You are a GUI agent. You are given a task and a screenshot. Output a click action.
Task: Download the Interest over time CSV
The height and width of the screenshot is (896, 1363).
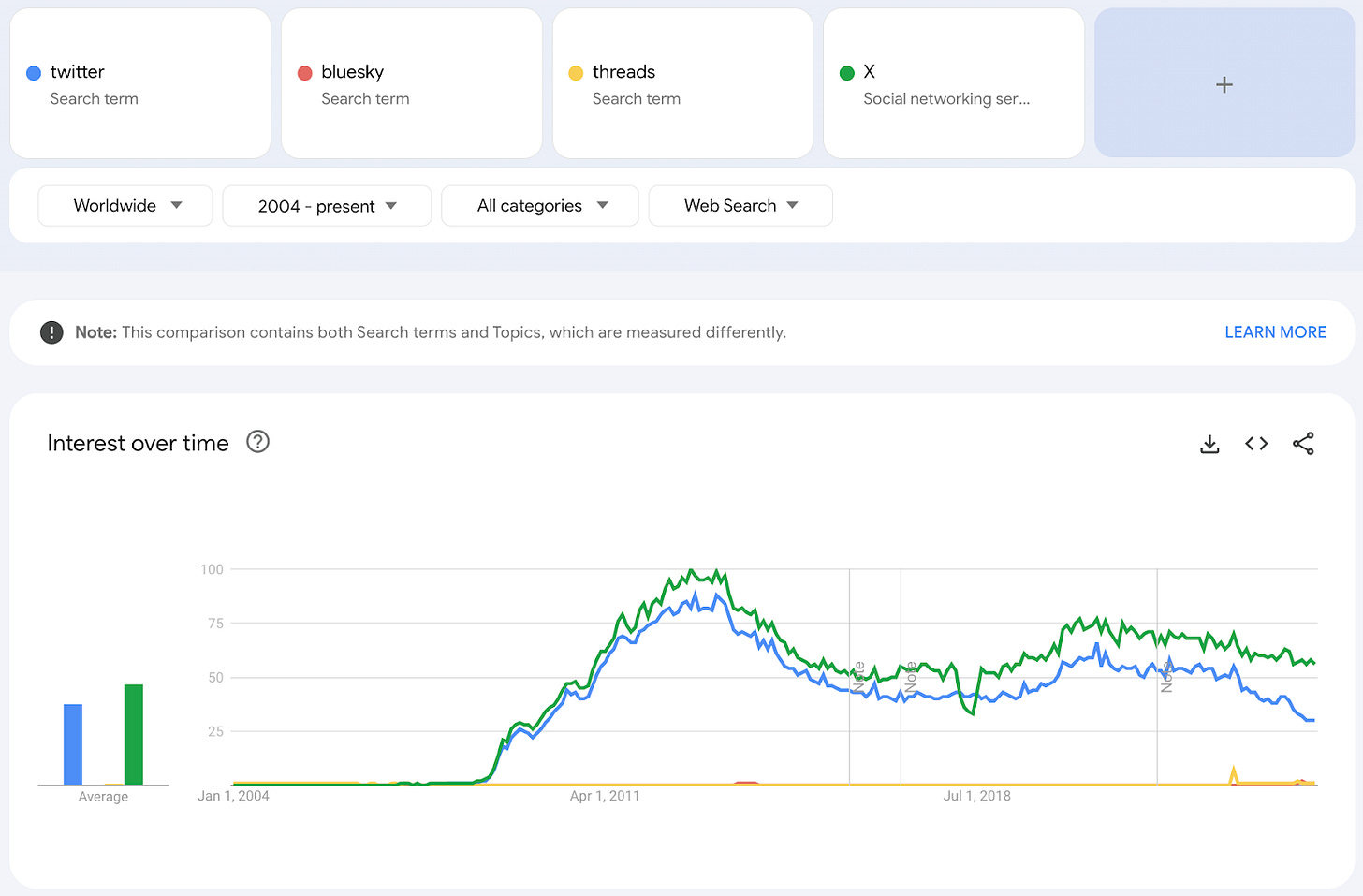pos(1209,444)
